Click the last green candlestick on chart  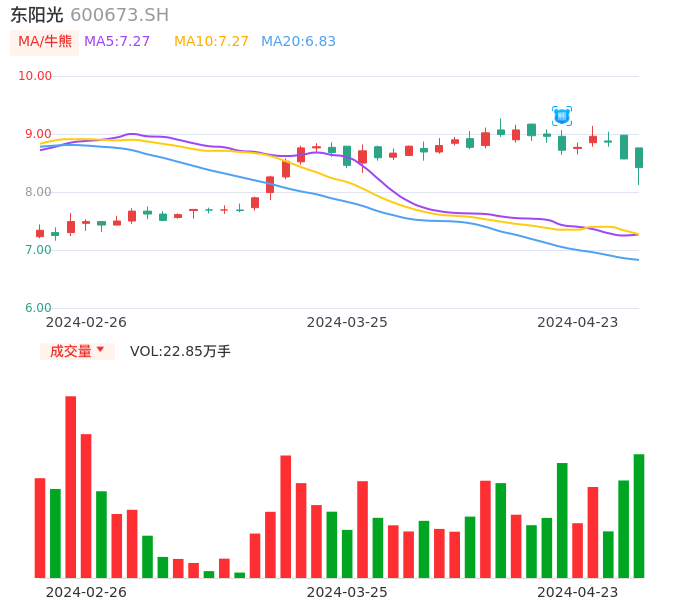click(638, 158)
